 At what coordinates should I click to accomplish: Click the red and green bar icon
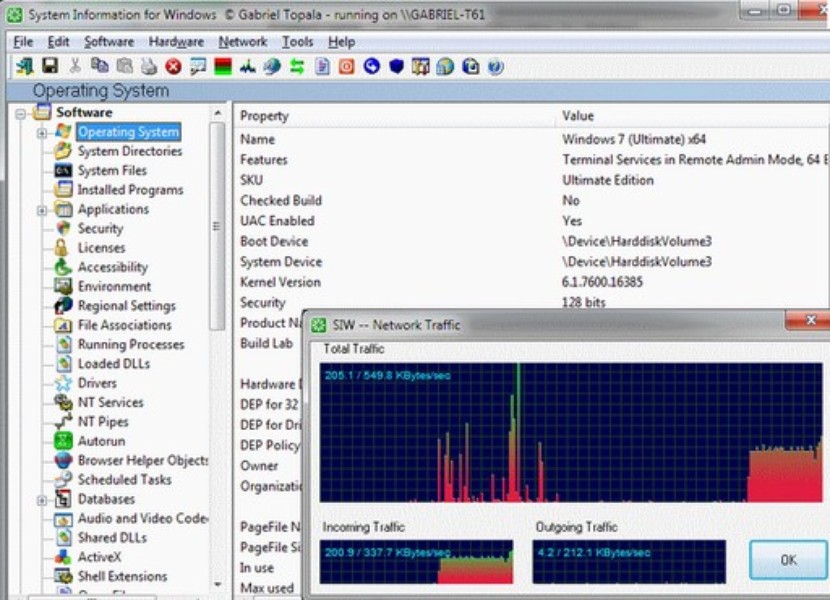(x=223, y=67)
